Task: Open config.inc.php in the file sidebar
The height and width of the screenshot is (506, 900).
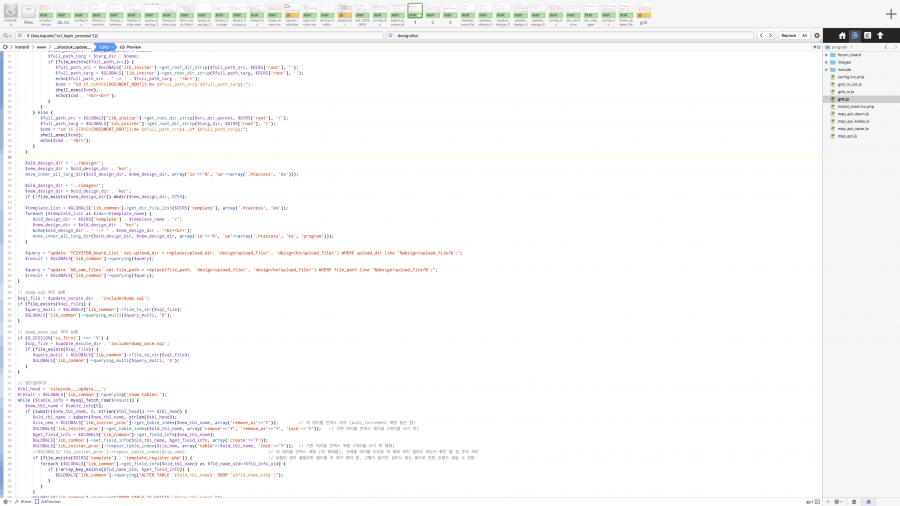Action: pos(849,77)
